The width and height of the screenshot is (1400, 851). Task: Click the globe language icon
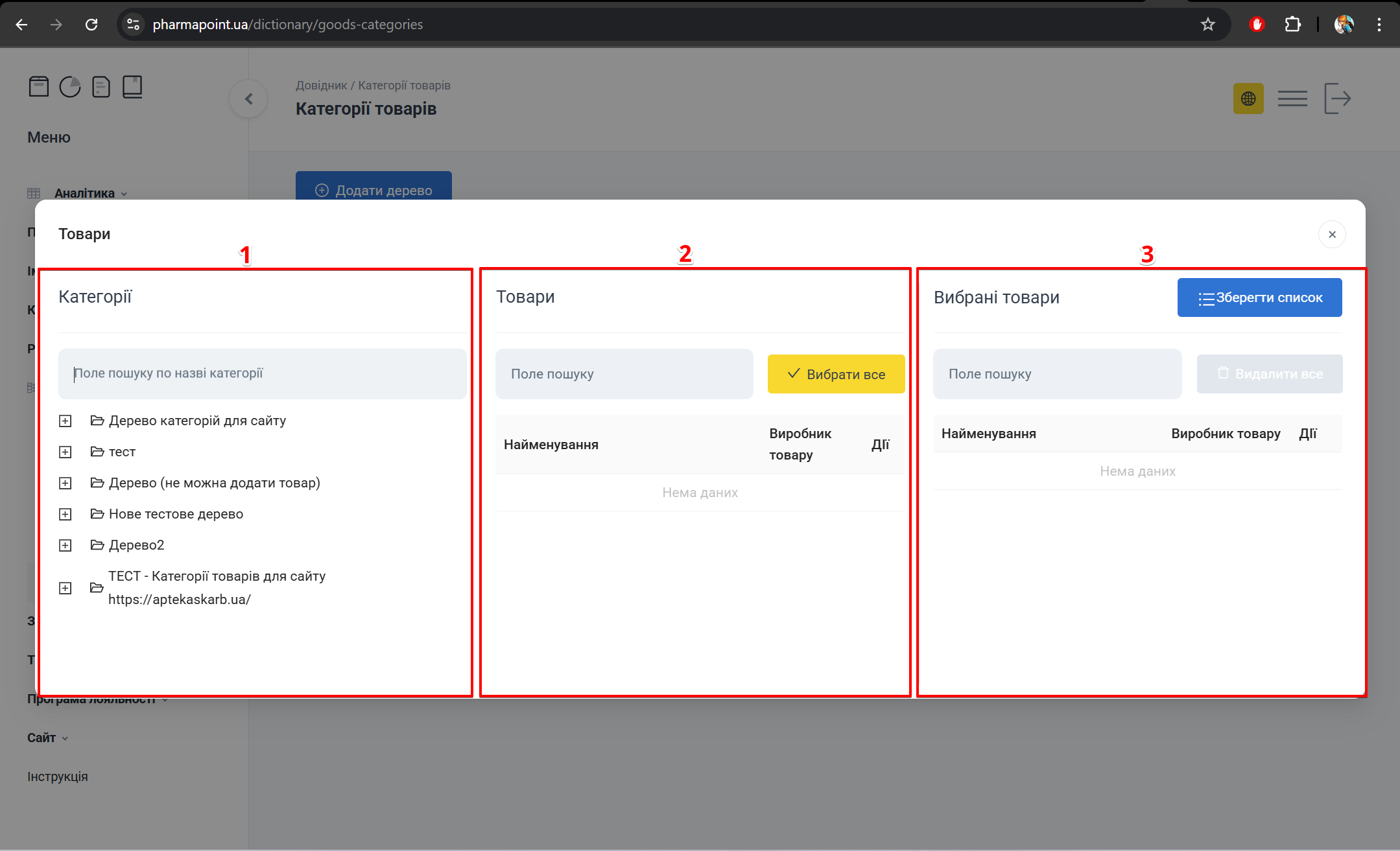click(x=1248, y=99)
